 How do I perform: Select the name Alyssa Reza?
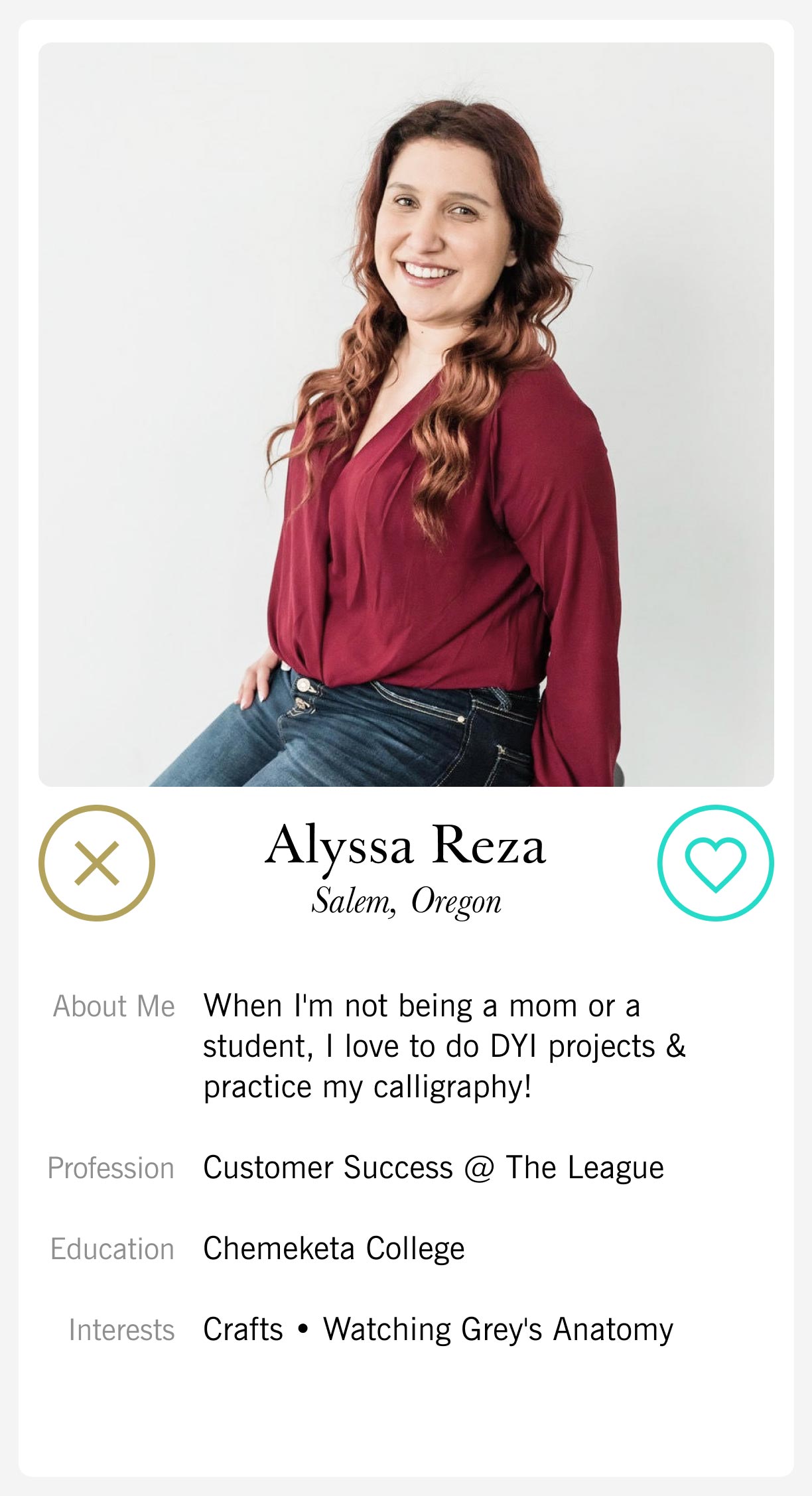pos(405,846)
